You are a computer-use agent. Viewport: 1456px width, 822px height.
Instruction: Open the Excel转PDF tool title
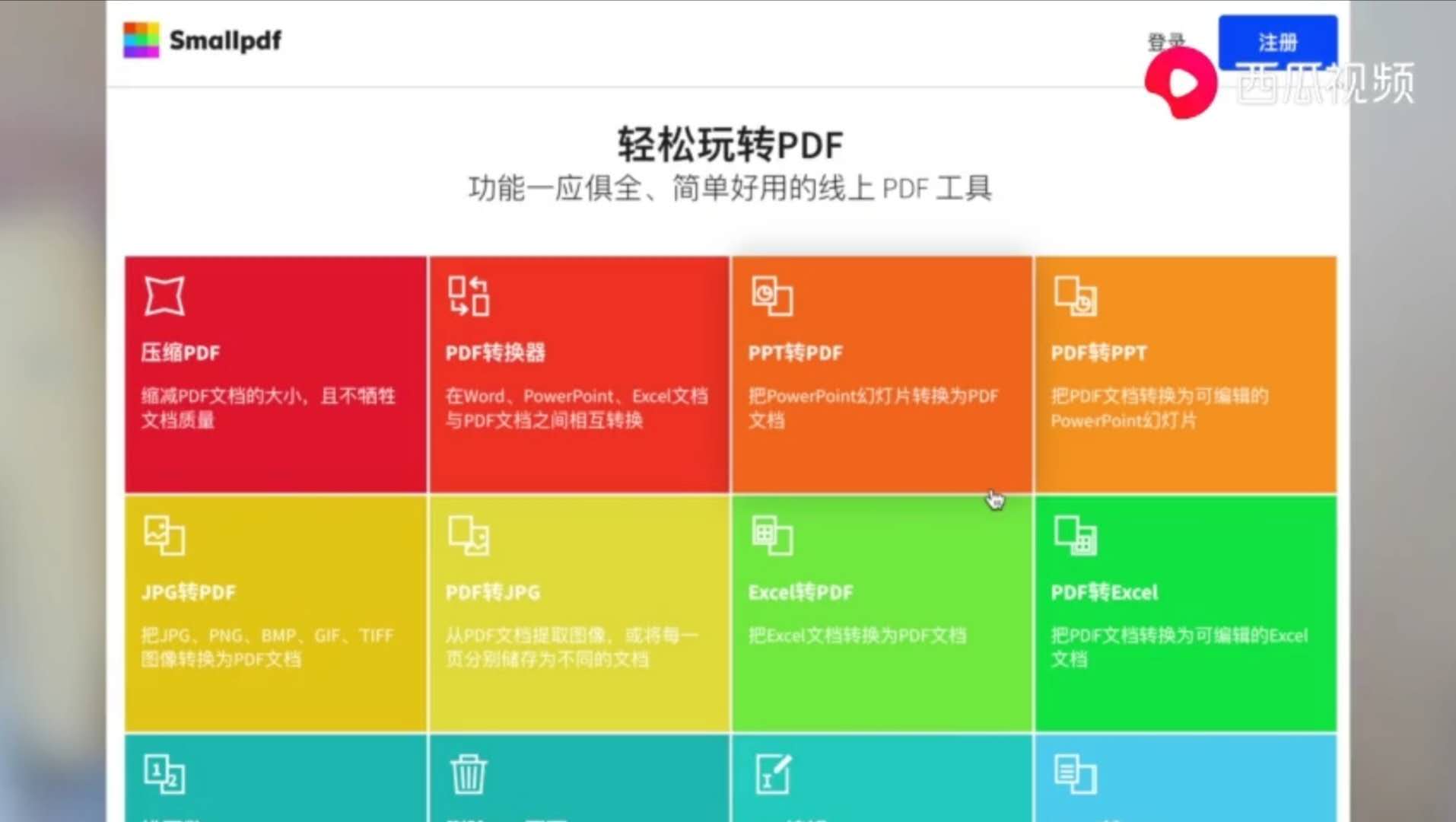(x=800, y=592)
